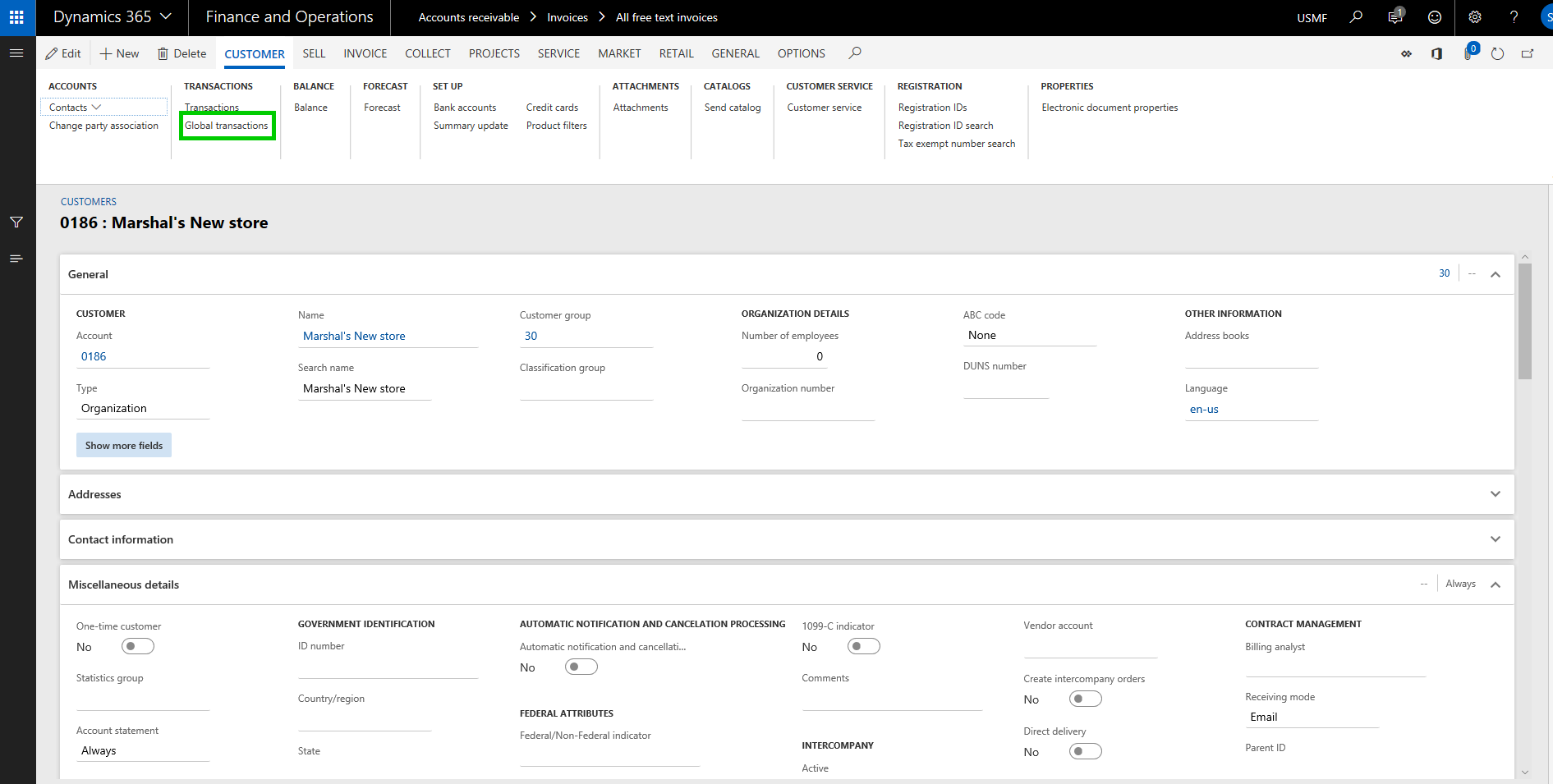Open the COLLECT ribbon tab
The height and width of the screenshot is (784, 1553).
coord(427,53)
